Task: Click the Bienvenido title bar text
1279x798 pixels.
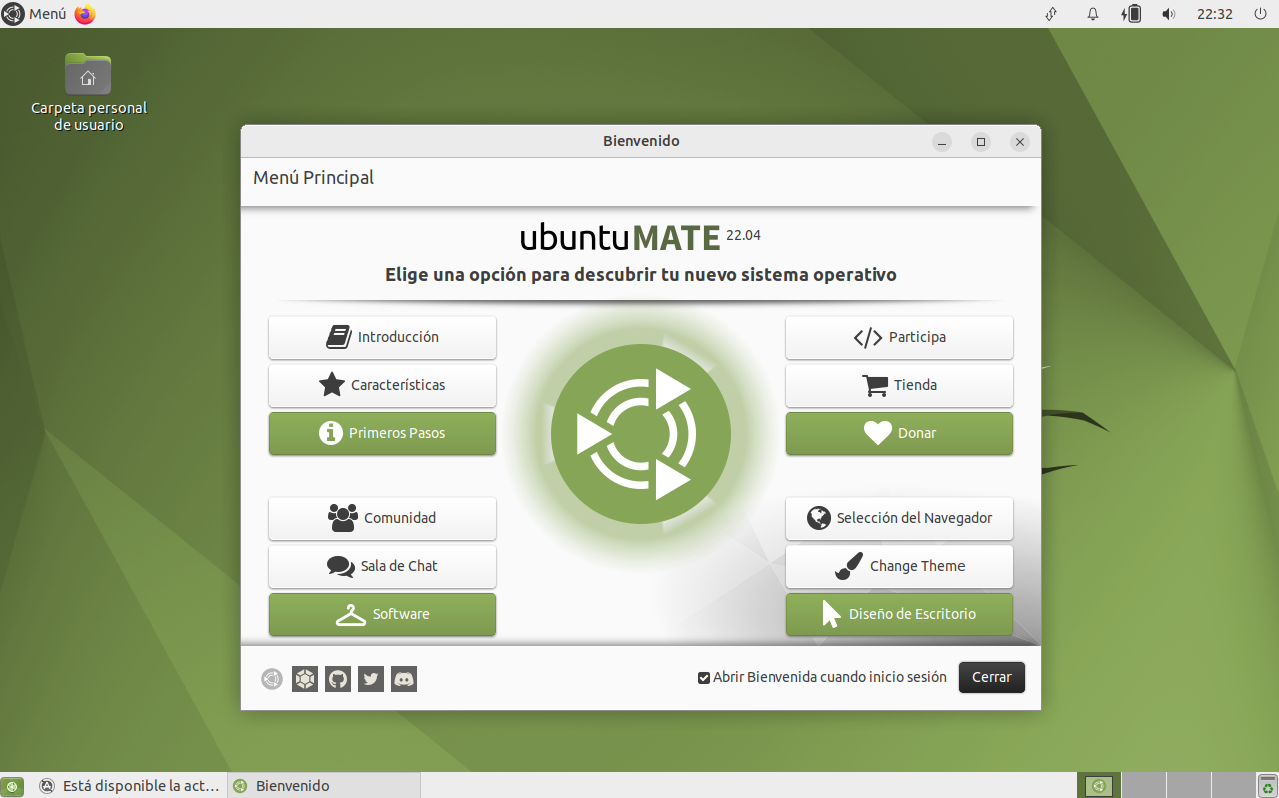Action: point(641,141)
